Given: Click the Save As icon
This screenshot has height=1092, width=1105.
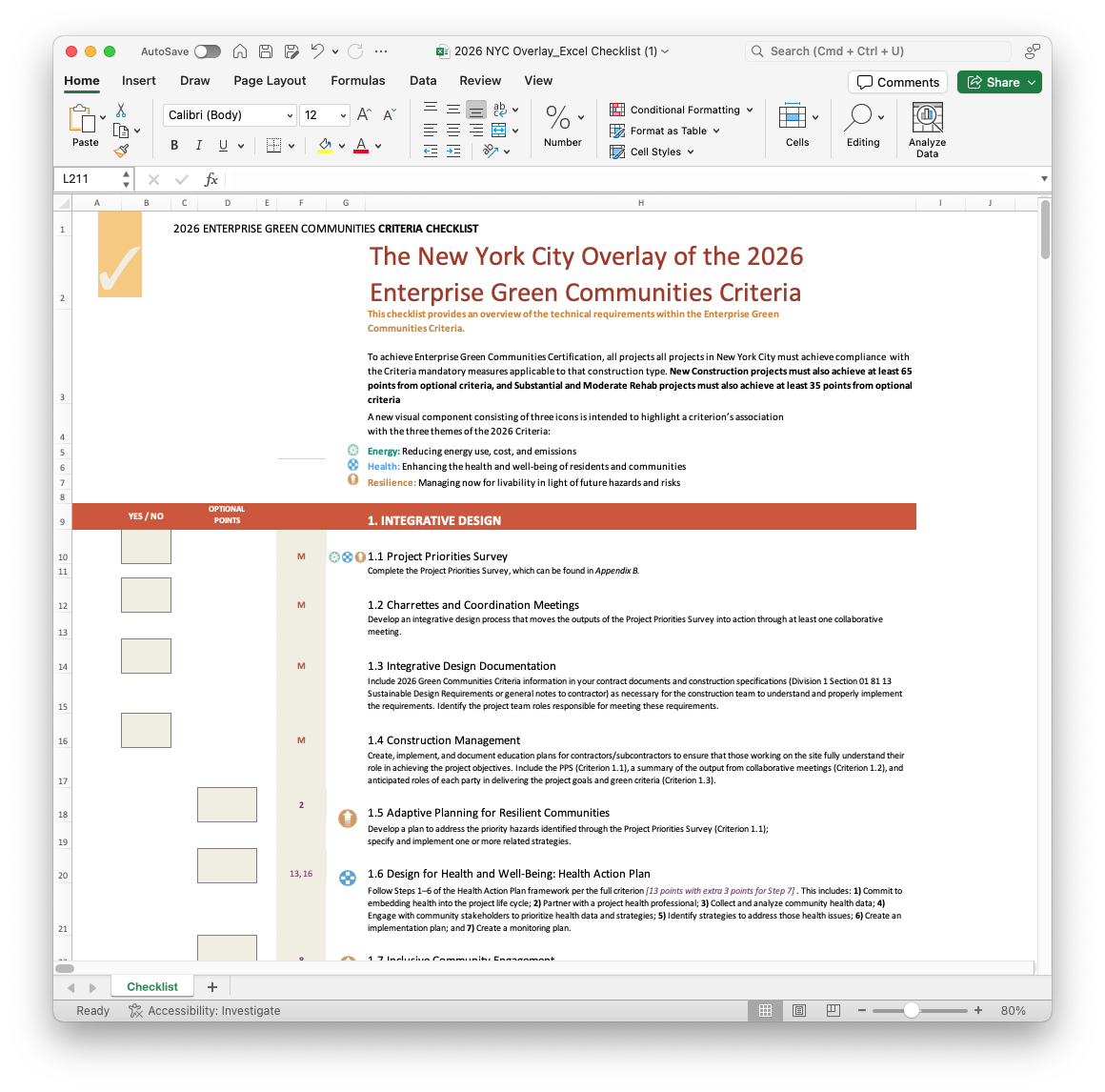Looking at the screenshot, I should pos(291,51).
